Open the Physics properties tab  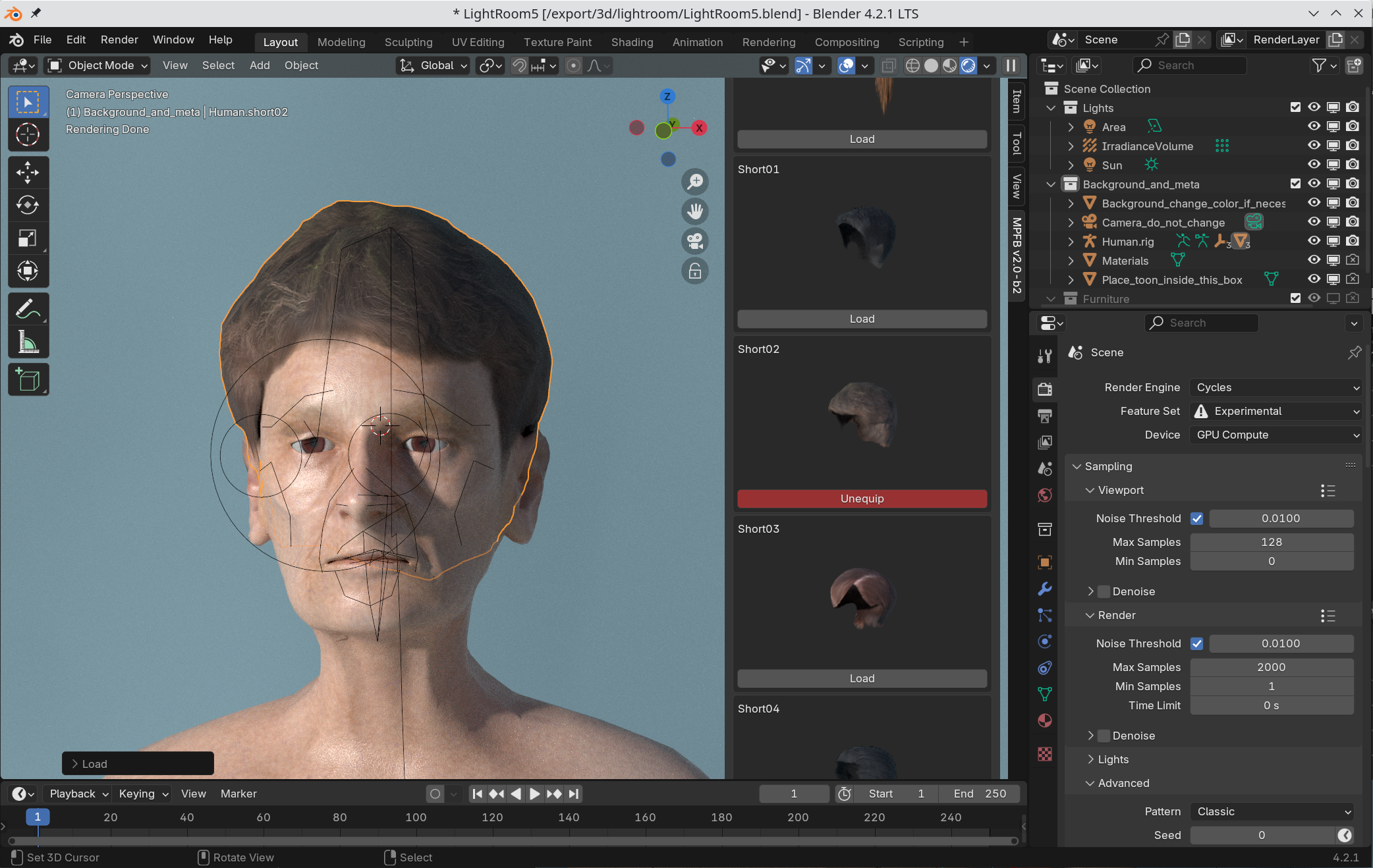coord(1045,641)
